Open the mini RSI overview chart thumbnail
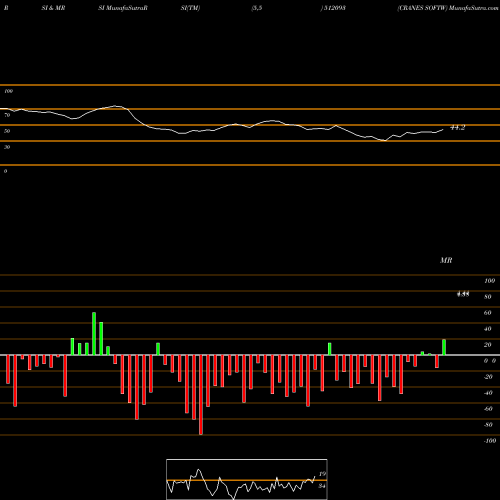Image resolution: width=500 pixels, height=500 pixels. click(247, 479)
